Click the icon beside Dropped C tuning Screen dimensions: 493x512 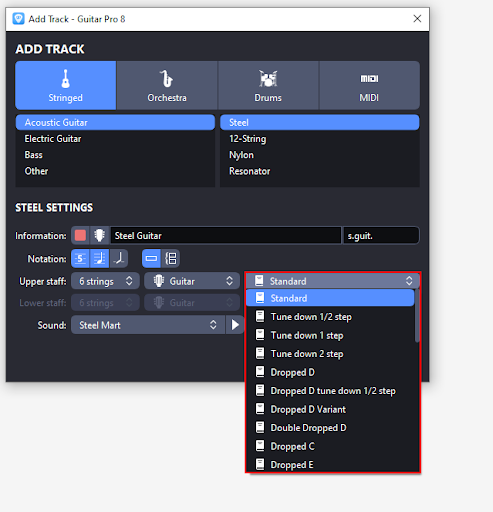[x=260, y=446]
